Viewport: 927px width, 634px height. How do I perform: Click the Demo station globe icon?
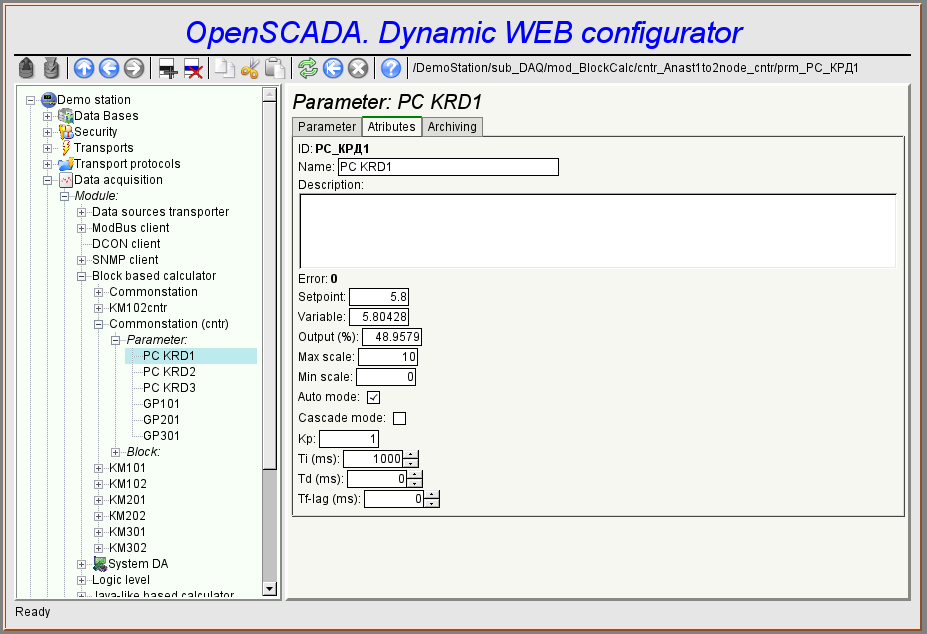pyautogui.click(x=48, y=99)
